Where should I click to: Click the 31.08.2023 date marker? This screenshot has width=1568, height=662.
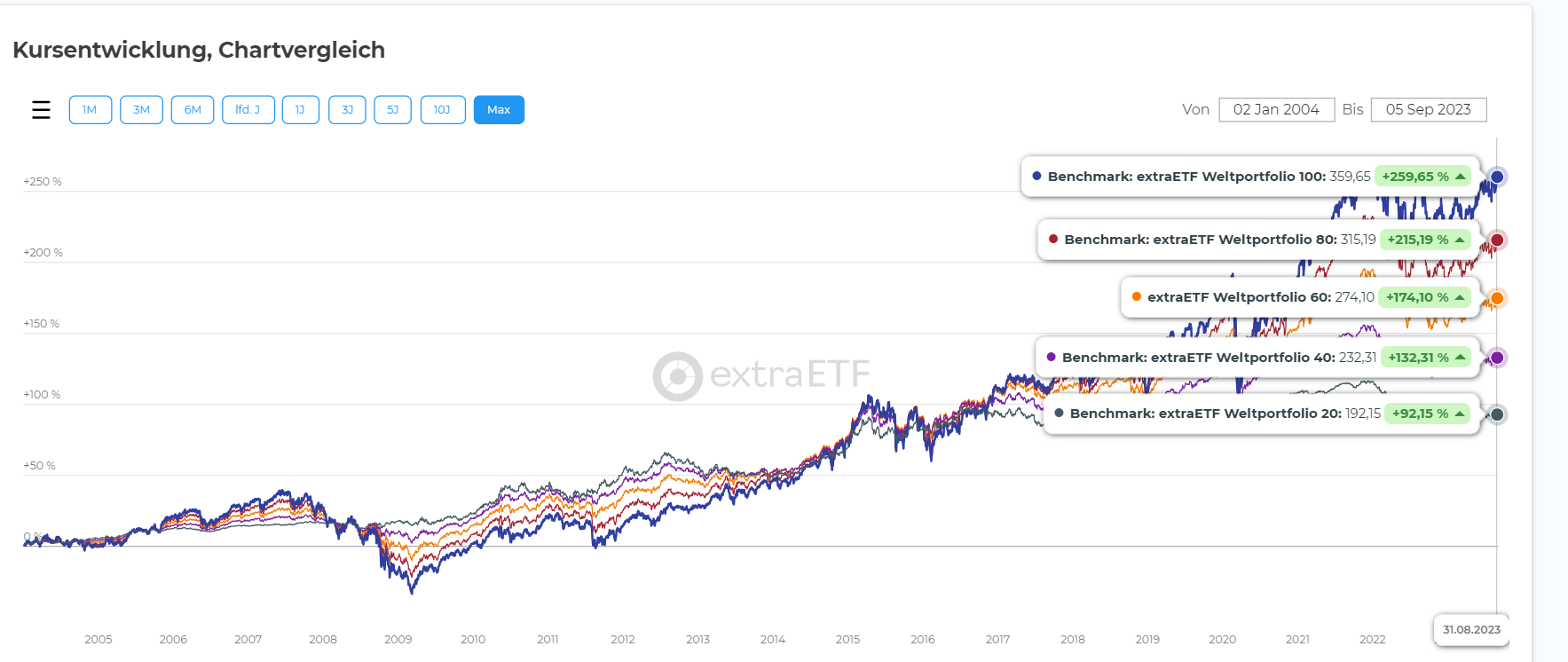pos(1470,630)
